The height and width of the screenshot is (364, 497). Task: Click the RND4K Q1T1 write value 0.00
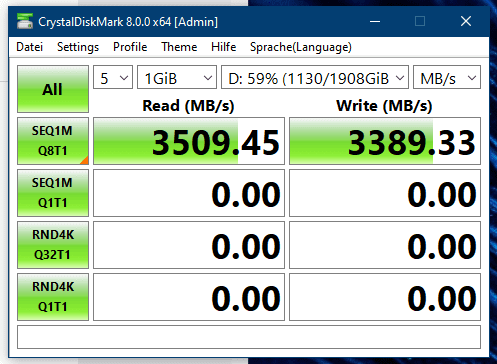[x=385, y=297]
